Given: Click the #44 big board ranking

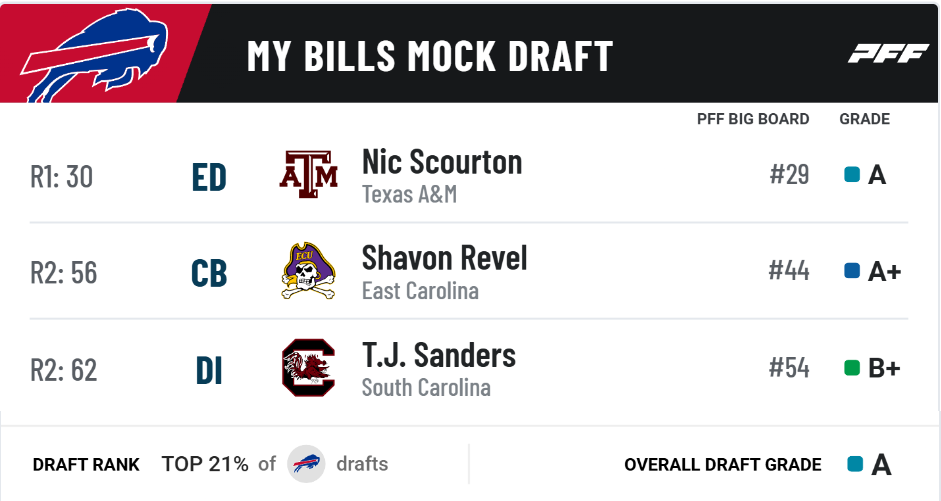Looking at the screenshot, I should coord(789,271).
